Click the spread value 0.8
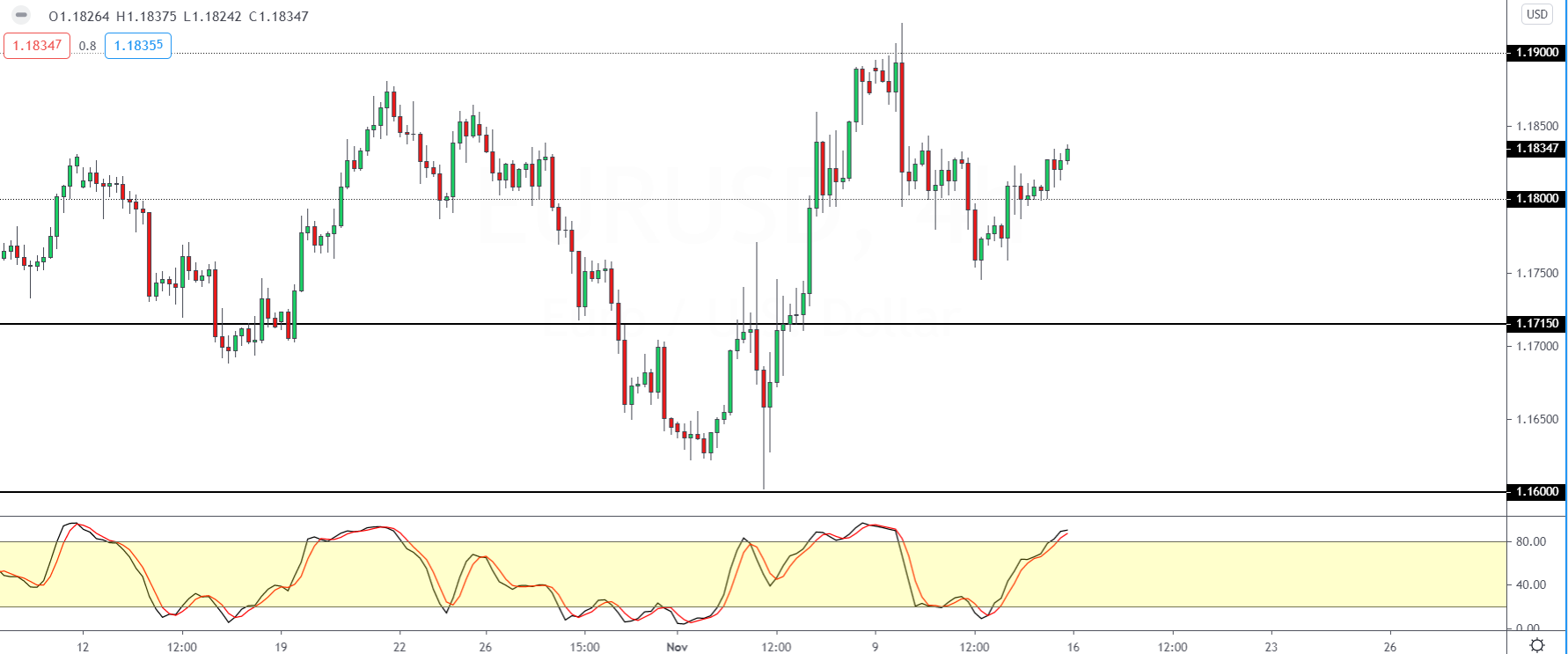This screenshot has height=654, width=1568. coord(87,46)
